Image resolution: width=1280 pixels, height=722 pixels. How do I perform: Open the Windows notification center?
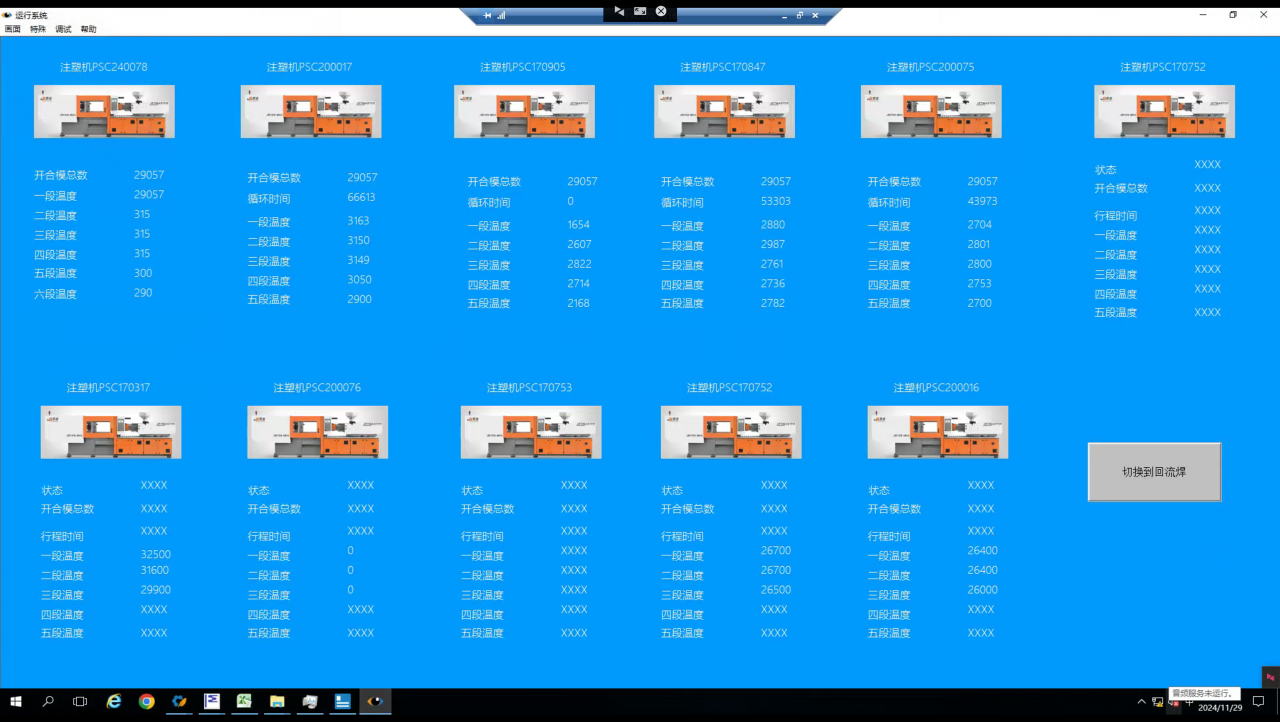[1259, 702]
